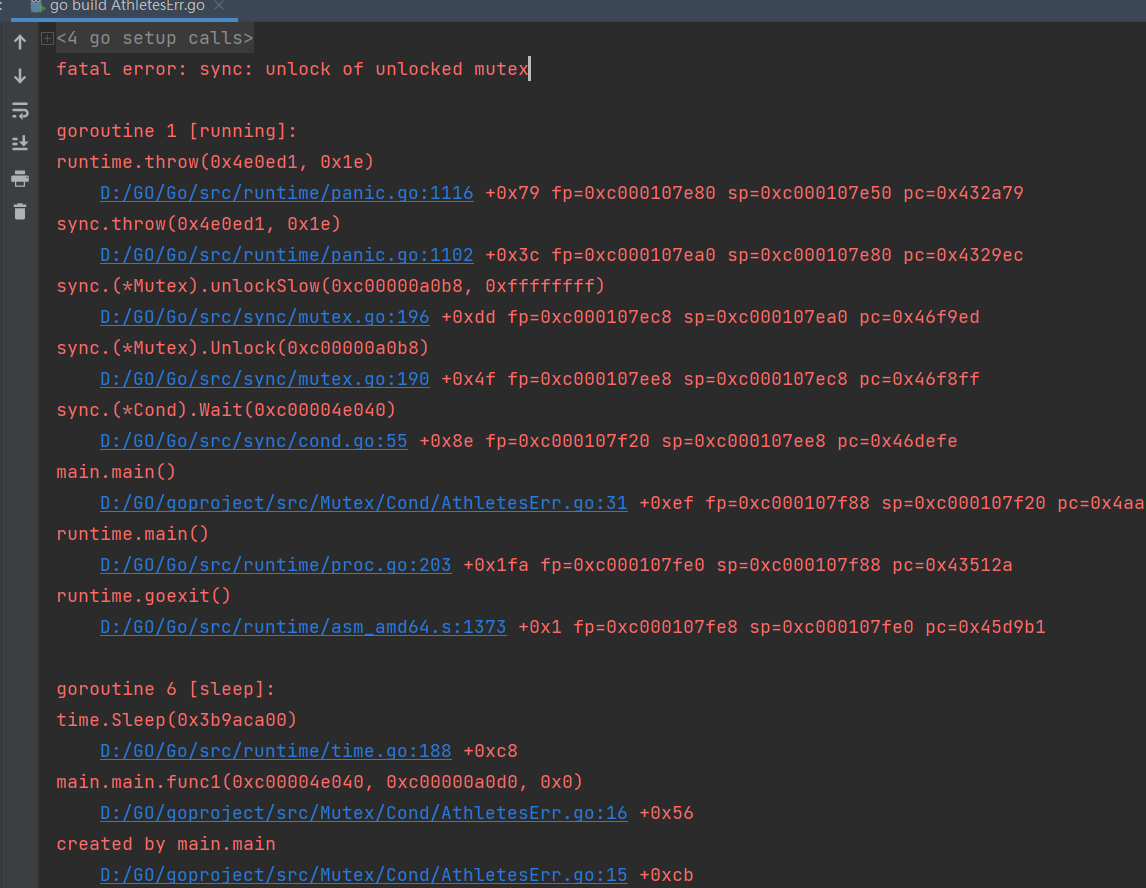Click the 'goroutine 6 [sleep]:' line

pos(166,689)
